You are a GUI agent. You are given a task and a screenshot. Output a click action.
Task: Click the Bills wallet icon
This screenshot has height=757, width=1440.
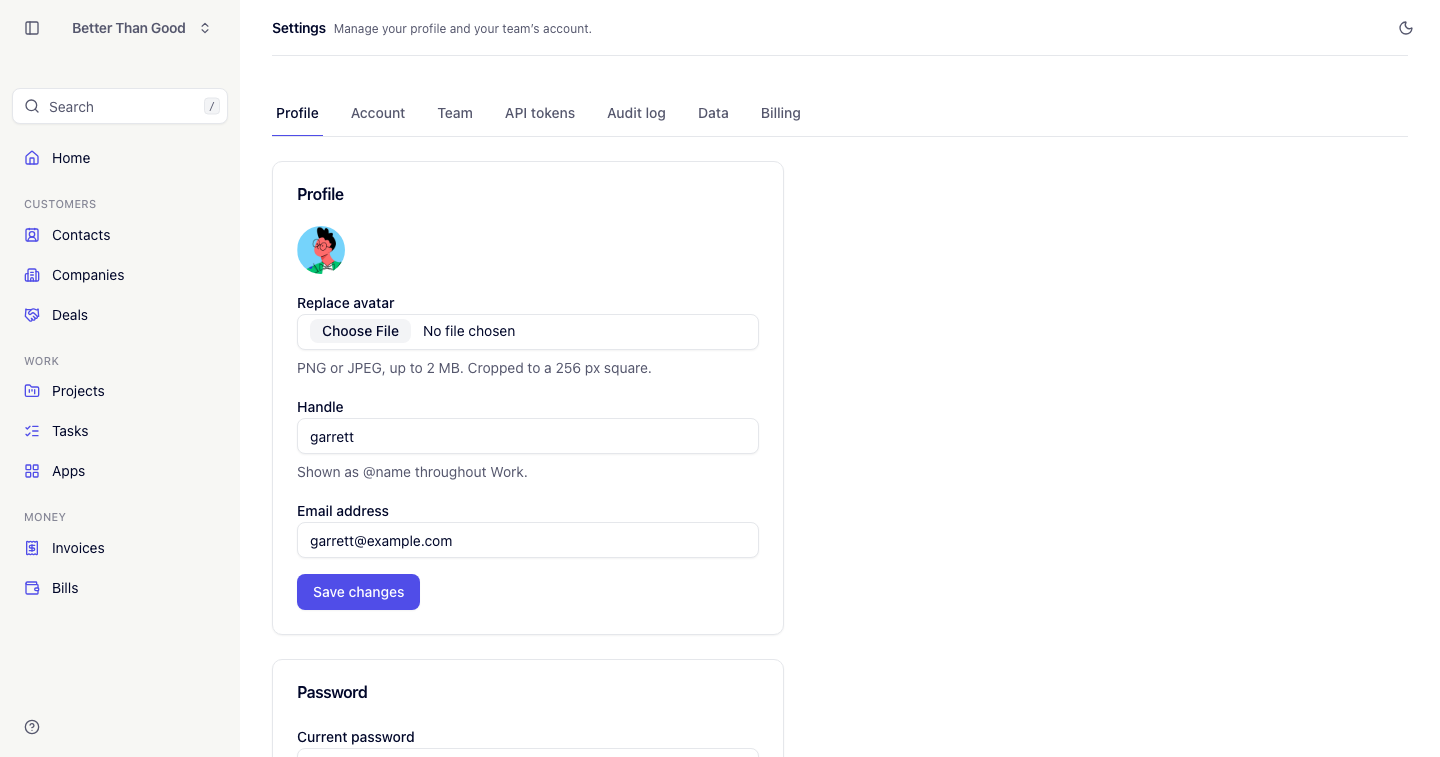(x=32, y=588)
